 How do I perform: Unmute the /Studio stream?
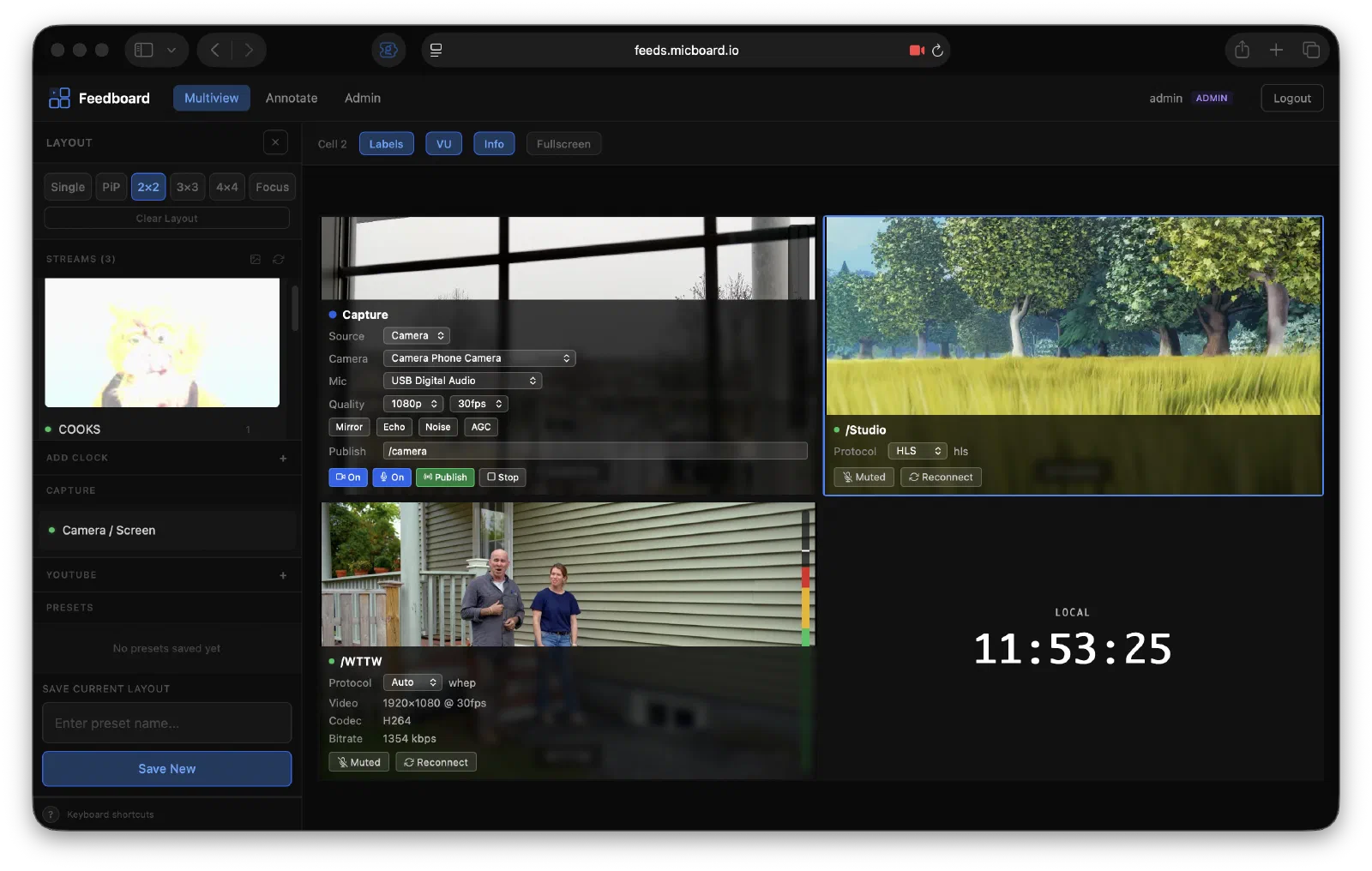click(864, 478)
